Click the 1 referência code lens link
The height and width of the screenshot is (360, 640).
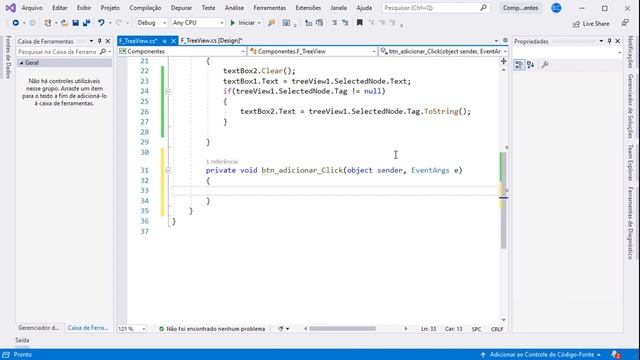(x=222, y=162)
